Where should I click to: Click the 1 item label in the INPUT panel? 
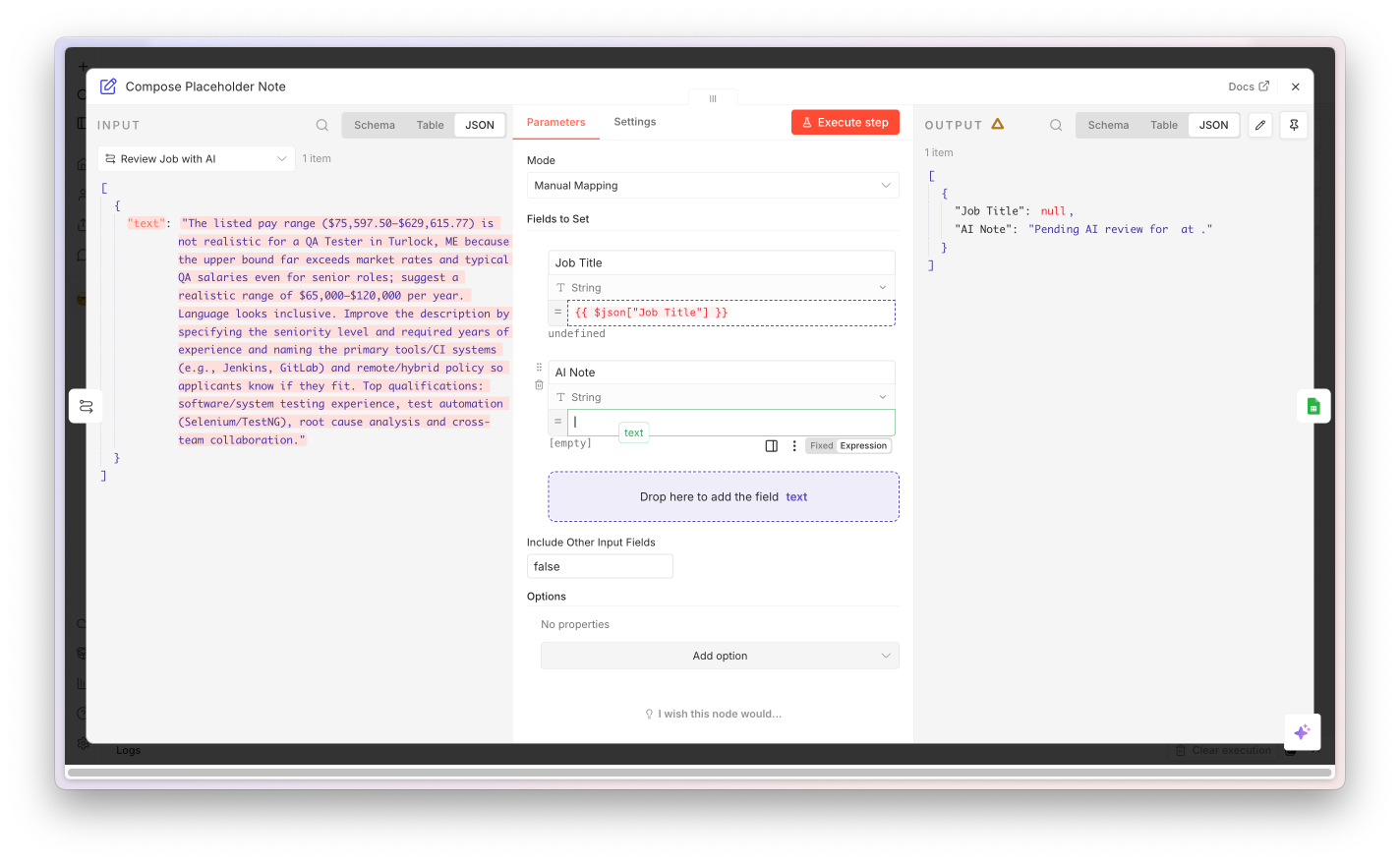click(x=317, y=158)
